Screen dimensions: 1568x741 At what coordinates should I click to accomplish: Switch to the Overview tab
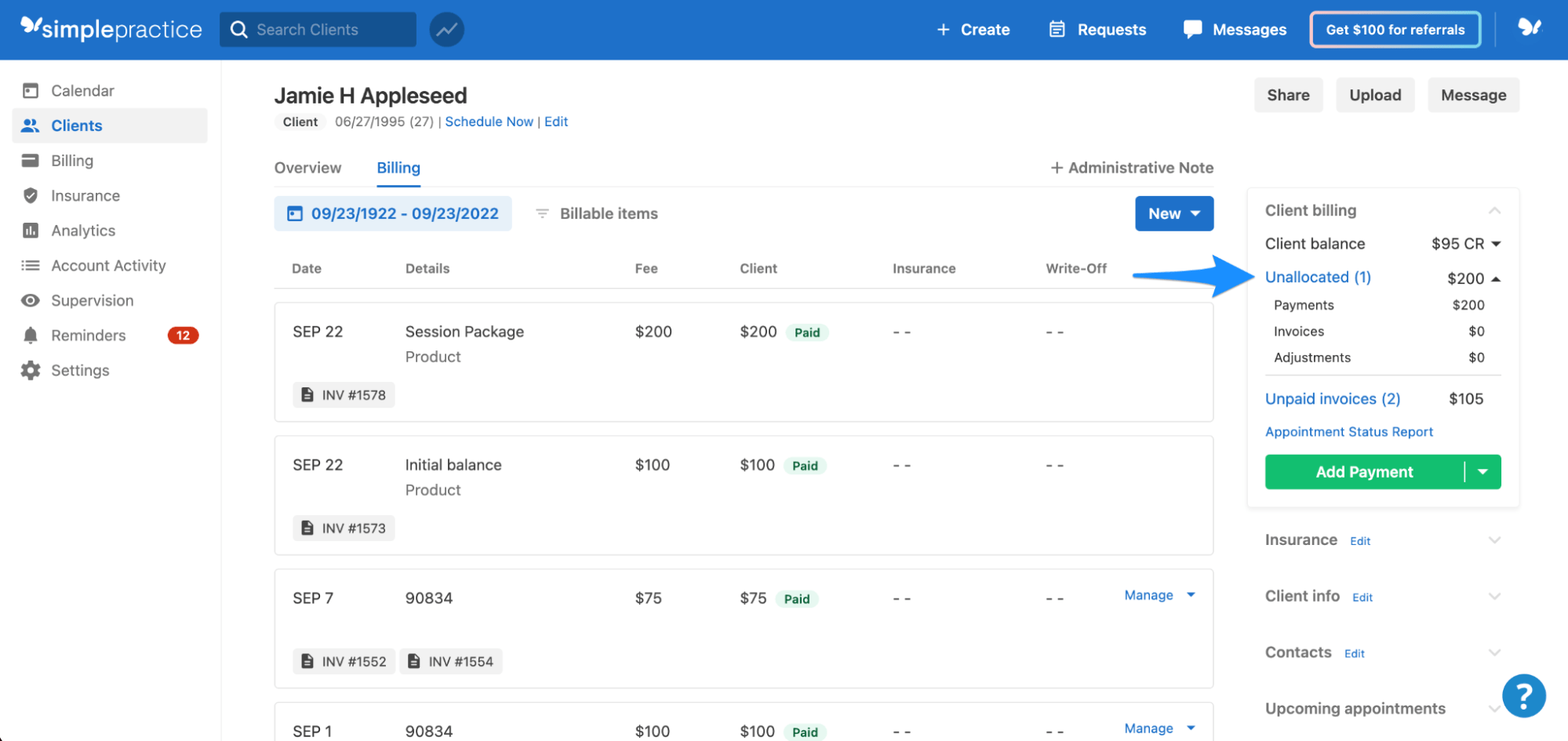pos(307,167)
